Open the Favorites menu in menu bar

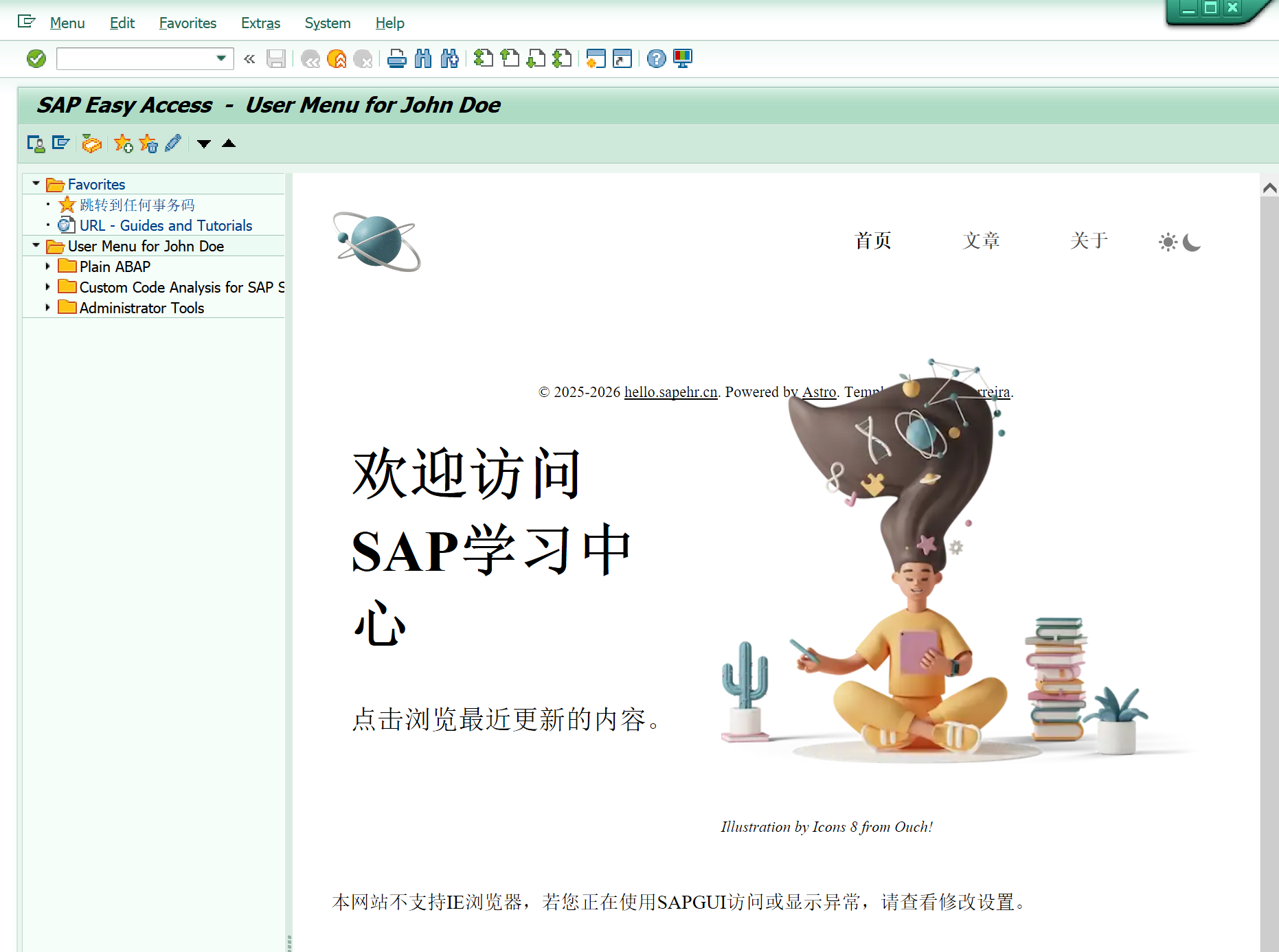coord(188,23)
